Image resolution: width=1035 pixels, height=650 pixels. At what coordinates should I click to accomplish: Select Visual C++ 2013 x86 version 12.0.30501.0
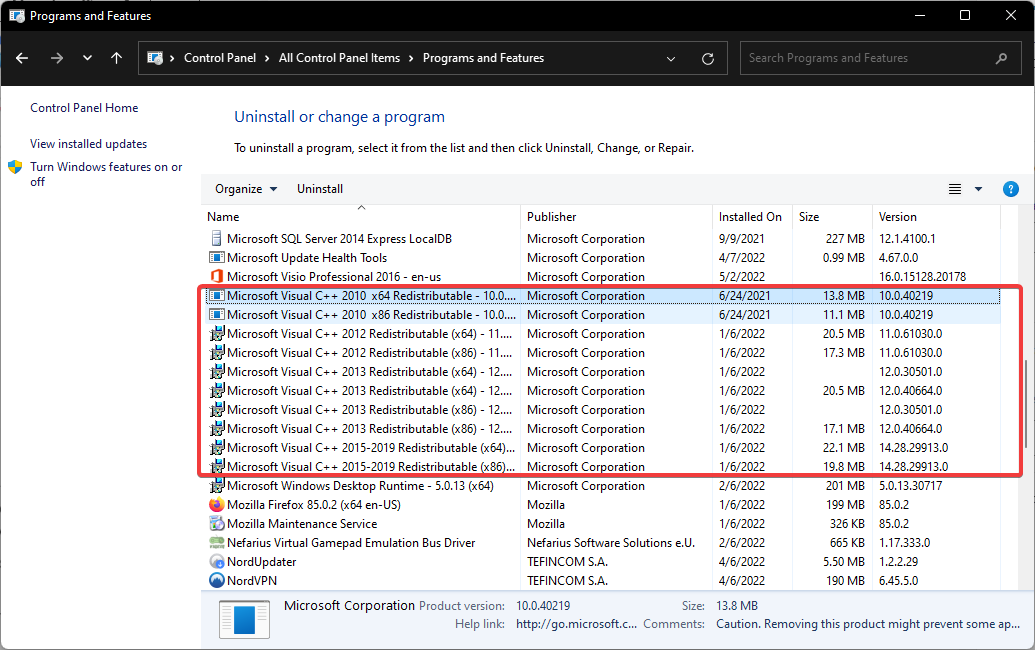click(370, 410)
